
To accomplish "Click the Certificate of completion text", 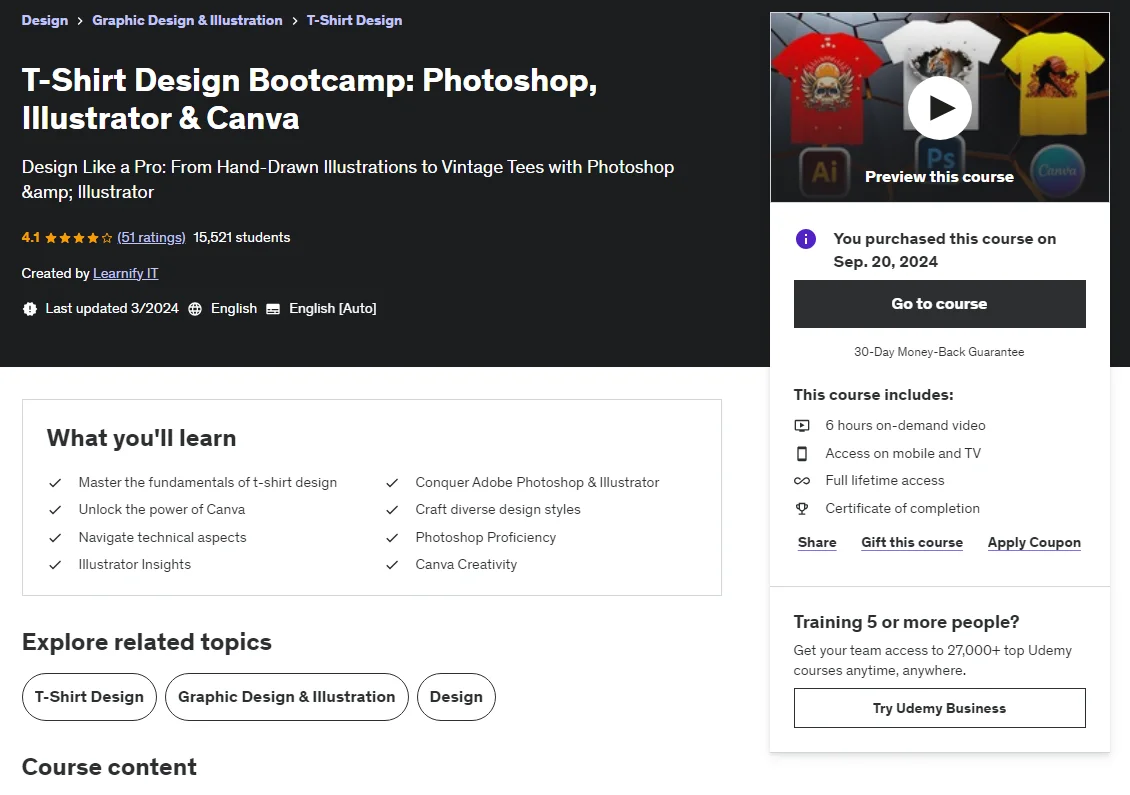I will pyautogui.click(x=902, y=508).
